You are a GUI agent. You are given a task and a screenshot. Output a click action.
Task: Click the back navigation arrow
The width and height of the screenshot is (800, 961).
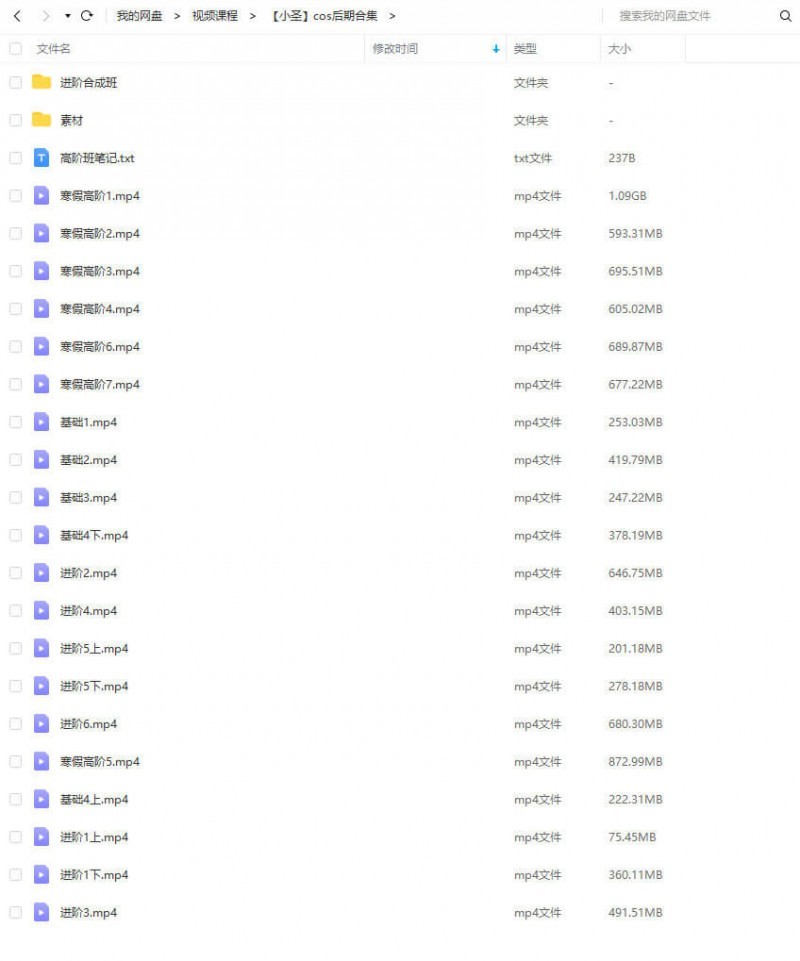(x=17, y=16)
